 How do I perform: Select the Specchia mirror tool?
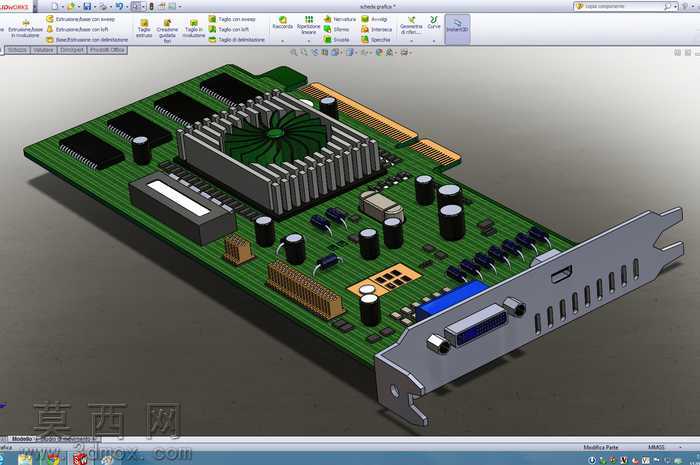pyautogui.click(x=376, y=40)
